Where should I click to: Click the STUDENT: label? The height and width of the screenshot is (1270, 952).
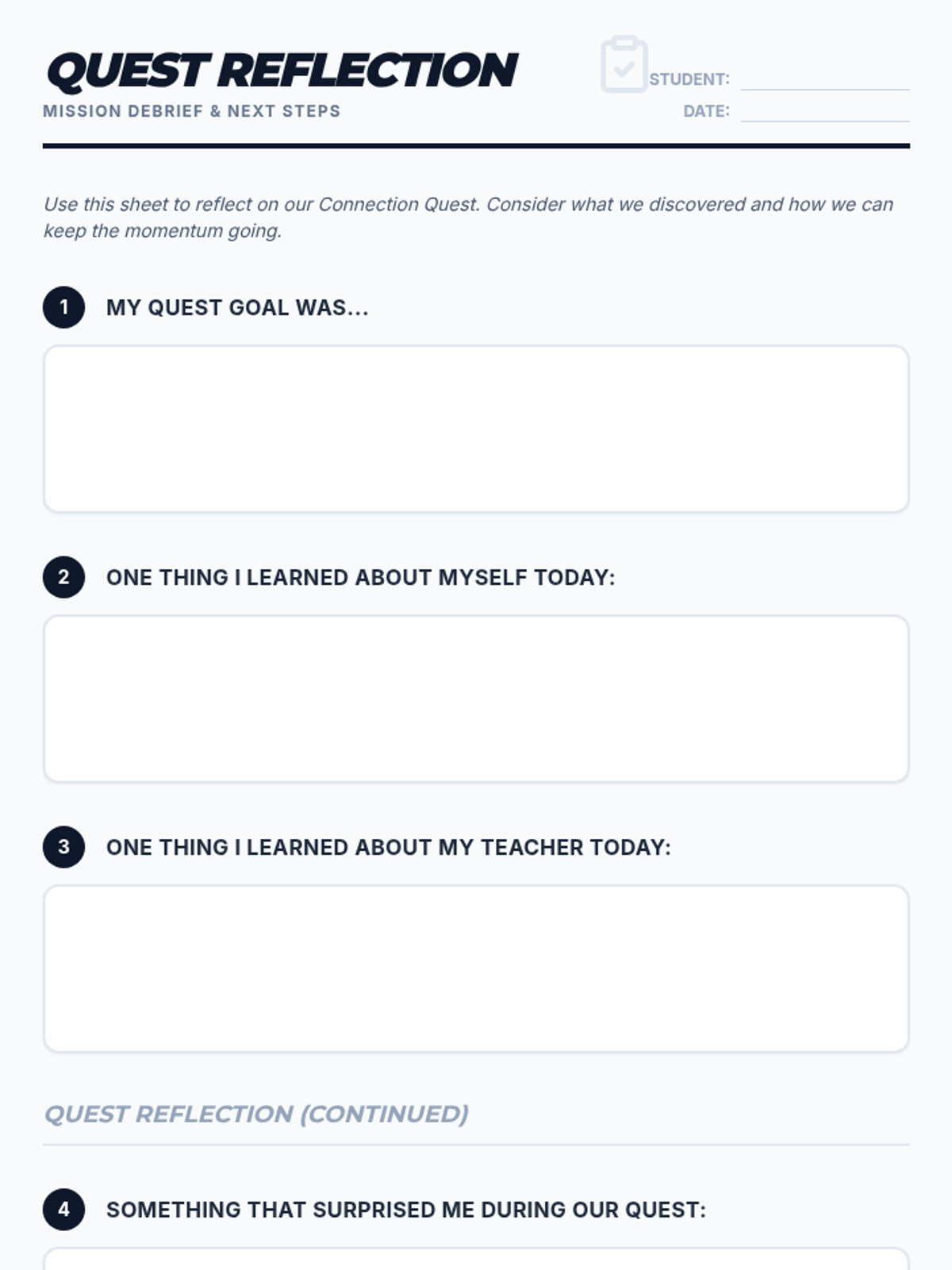(x=689, y=79)
